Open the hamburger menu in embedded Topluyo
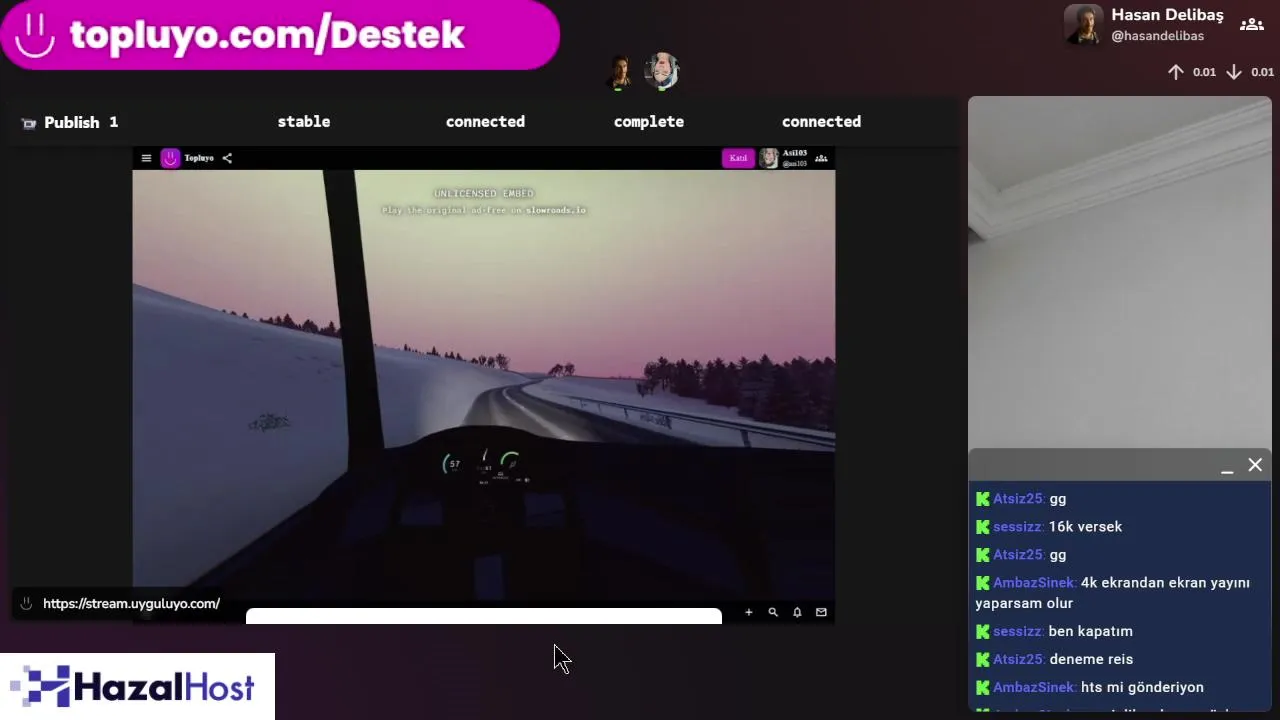 [146, 158]
